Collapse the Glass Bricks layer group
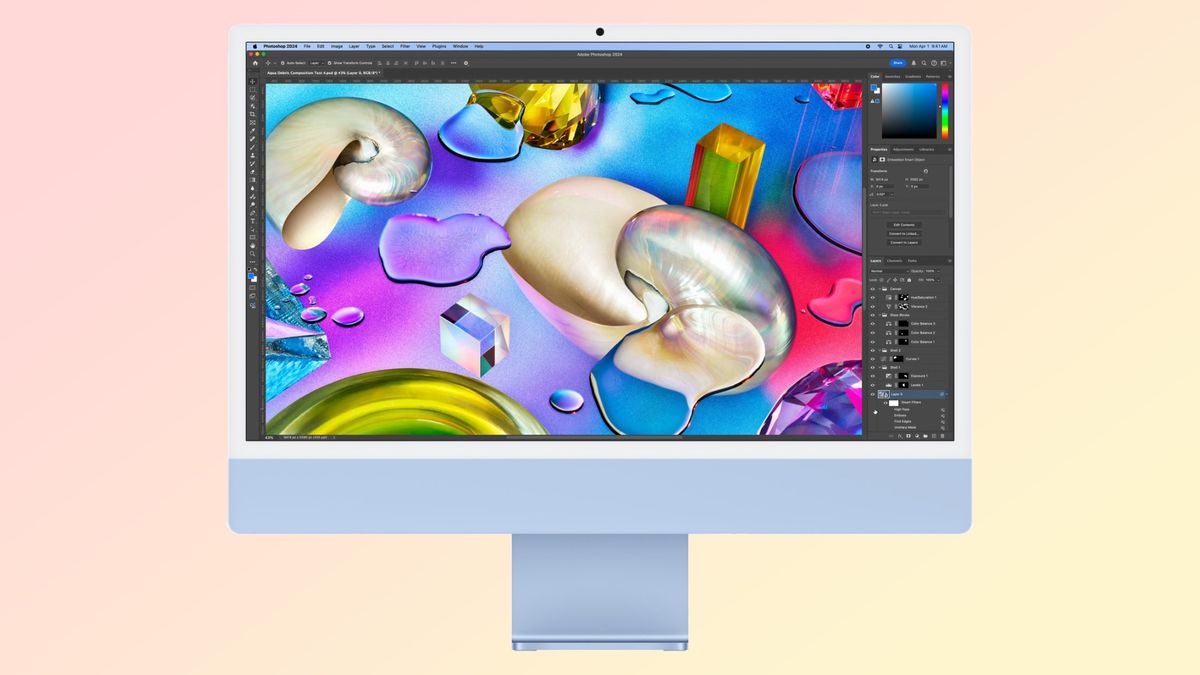The height and width of the screenshot is (675, 1200). click(878, 314)
